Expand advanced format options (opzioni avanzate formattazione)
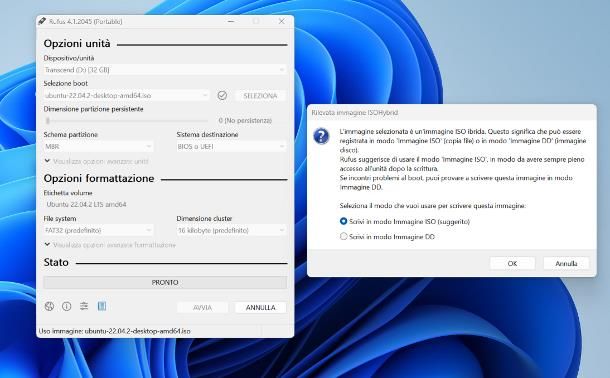Viewport: 610px width, 378px height. click(110, 245)
